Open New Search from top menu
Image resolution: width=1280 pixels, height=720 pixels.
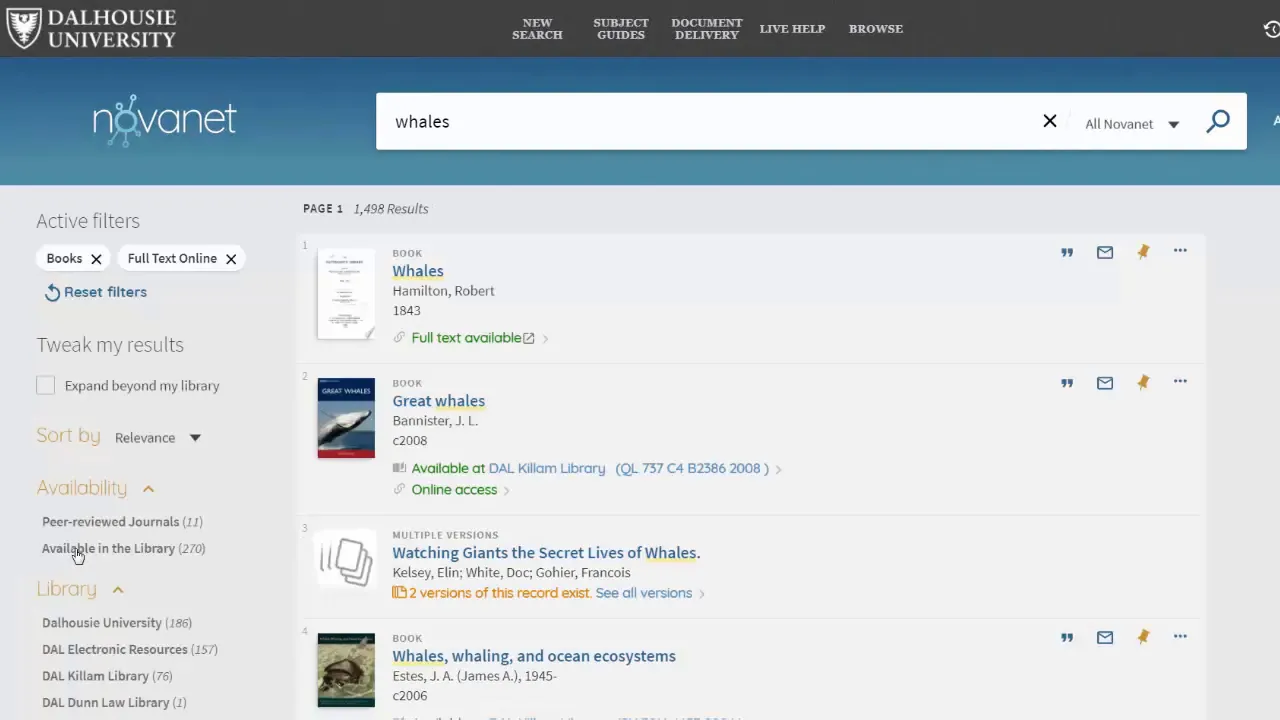pyautogui.click(x=537, y=29)
